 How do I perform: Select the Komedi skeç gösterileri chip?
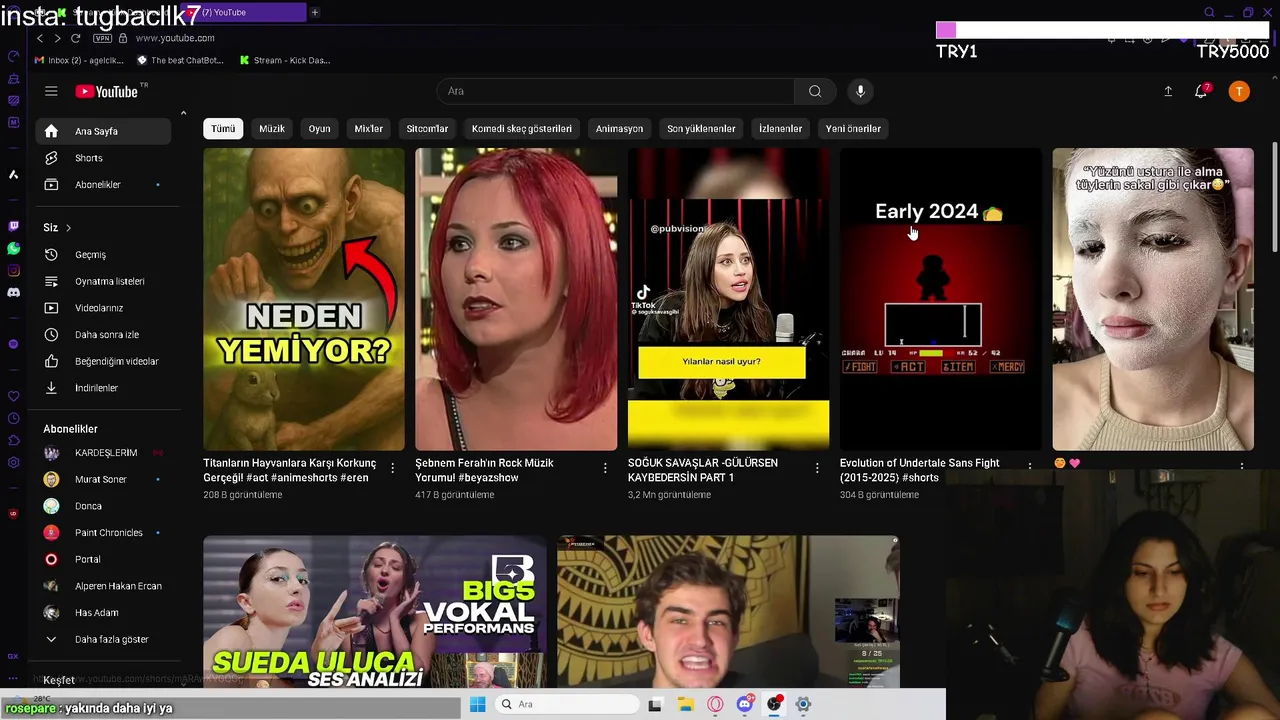pos(522,128)
